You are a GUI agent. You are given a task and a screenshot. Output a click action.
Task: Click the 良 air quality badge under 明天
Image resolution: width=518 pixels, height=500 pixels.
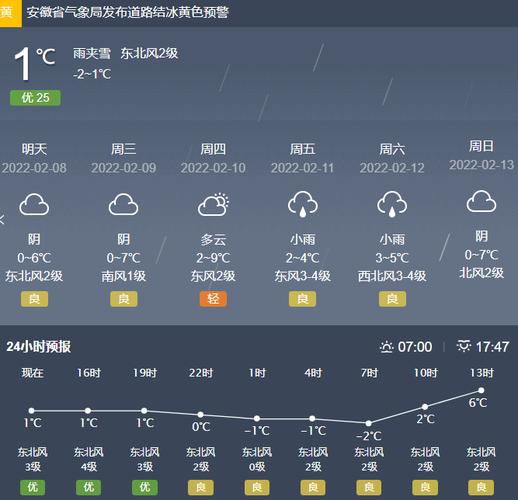click(x=34, y=299)
